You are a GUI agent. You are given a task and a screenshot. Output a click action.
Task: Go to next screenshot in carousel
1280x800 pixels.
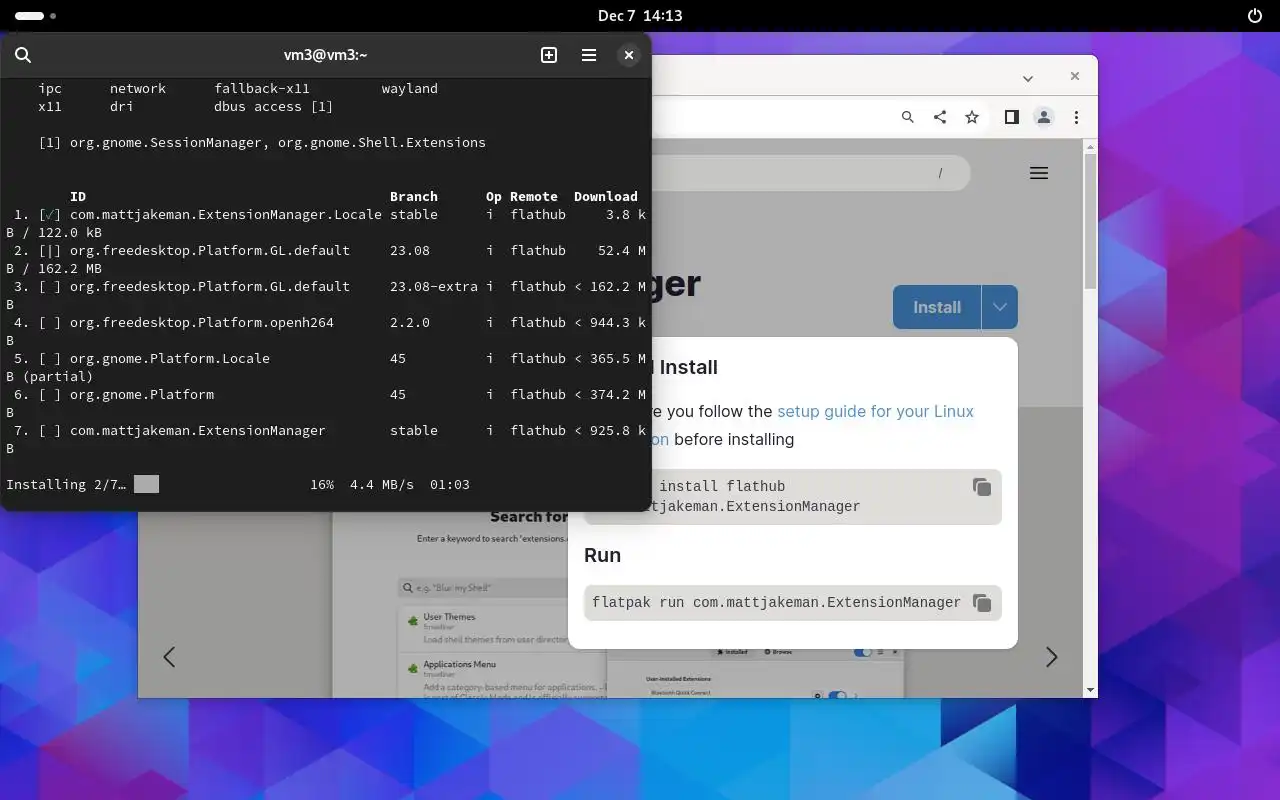click(x=1051, y=657)
